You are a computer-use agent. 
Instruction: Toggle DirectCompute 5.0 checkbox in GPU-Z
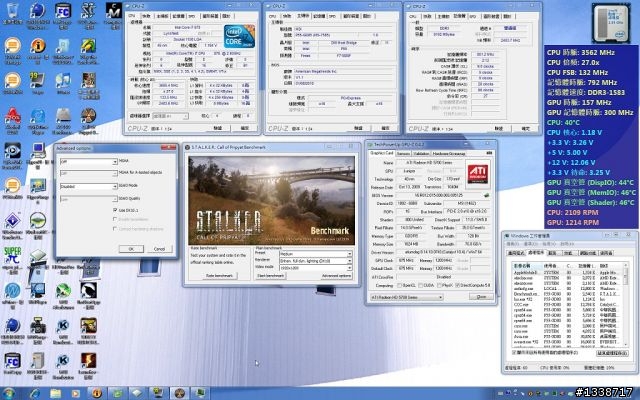click(458, 285)
